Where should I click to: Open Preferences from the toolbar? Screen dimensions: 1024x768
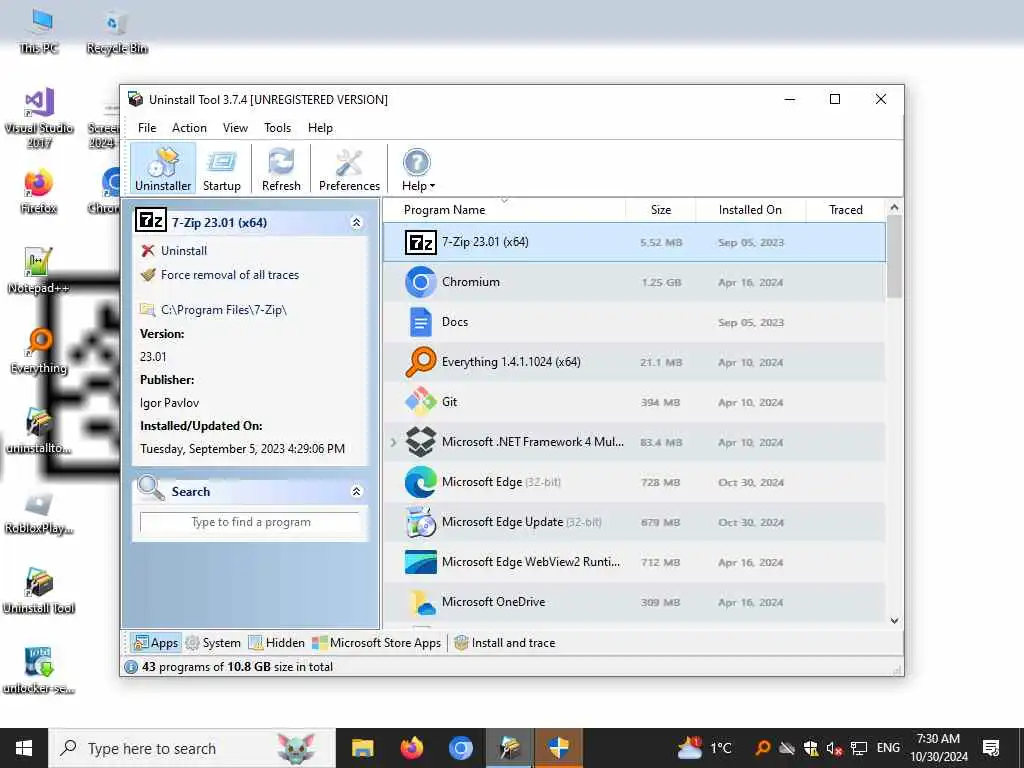(349, 169)
